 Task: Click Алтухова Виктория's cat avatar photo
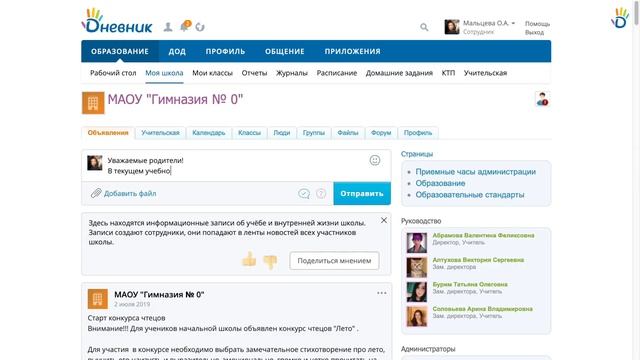point(417,267)
